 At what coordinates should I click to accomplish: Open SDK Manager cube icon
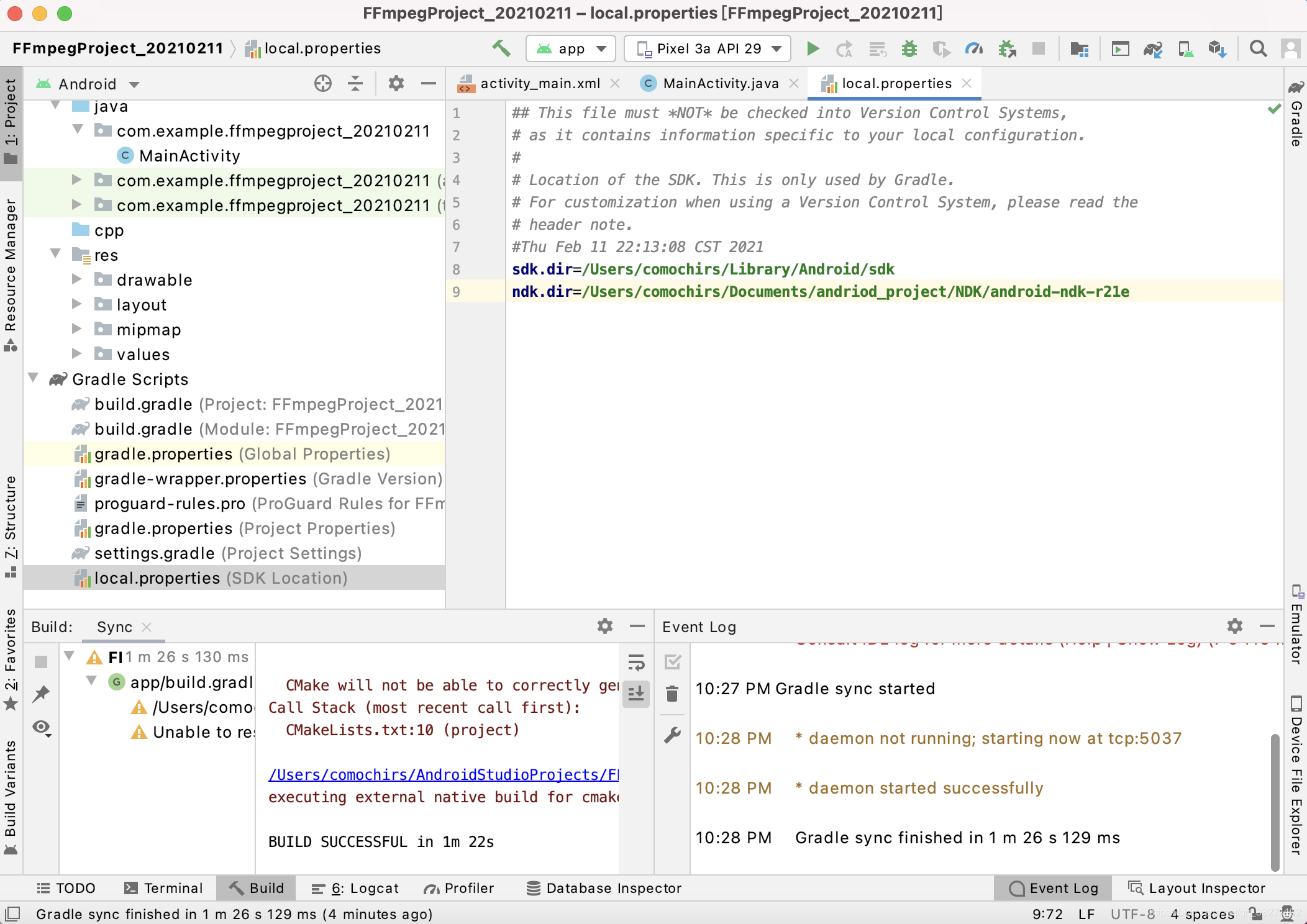click(x=1218, y=48)
